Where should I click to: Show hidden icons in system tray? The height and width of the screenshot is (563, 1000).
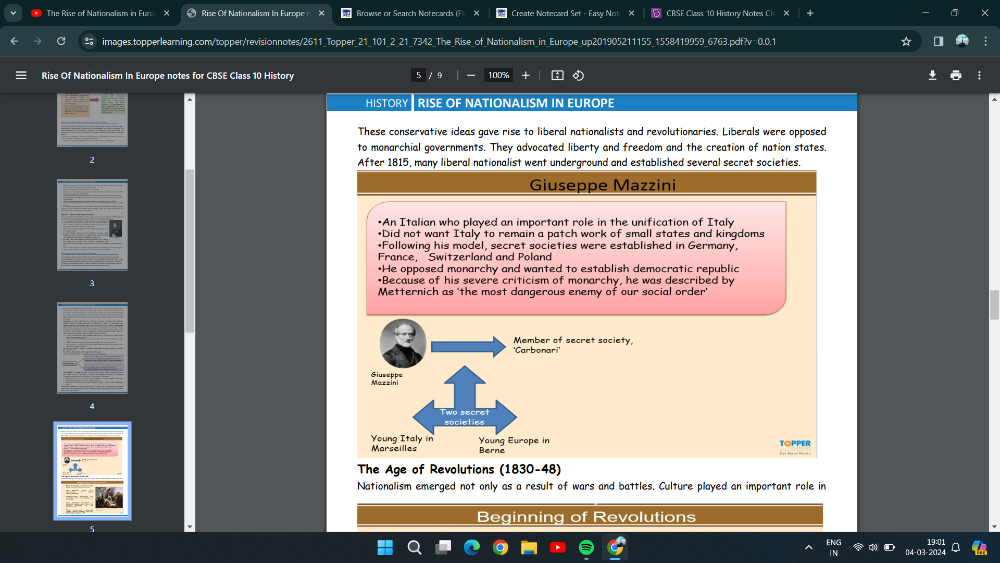[808, 547]
